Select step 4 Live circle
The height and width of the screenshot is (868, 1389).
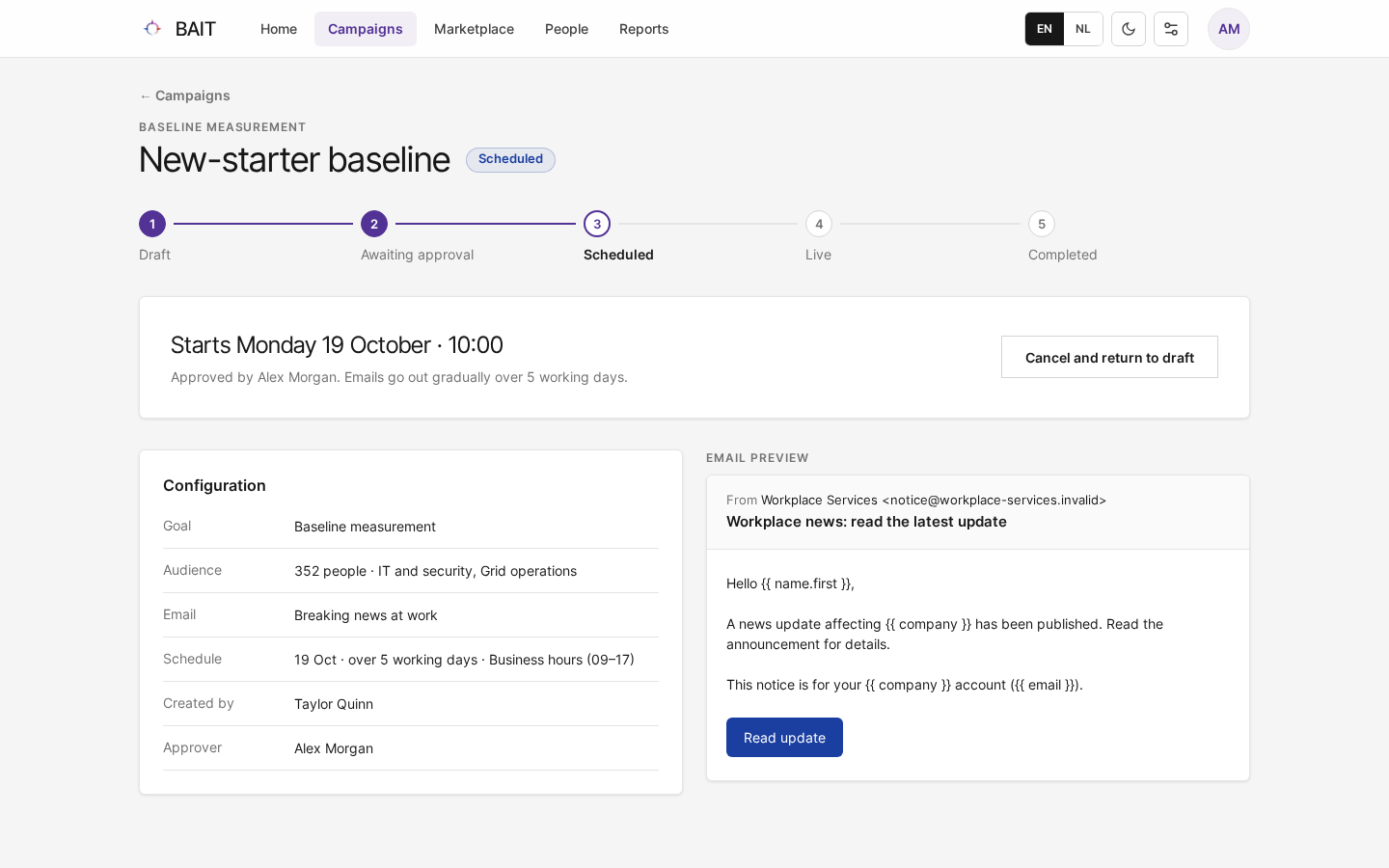point(819,224)
